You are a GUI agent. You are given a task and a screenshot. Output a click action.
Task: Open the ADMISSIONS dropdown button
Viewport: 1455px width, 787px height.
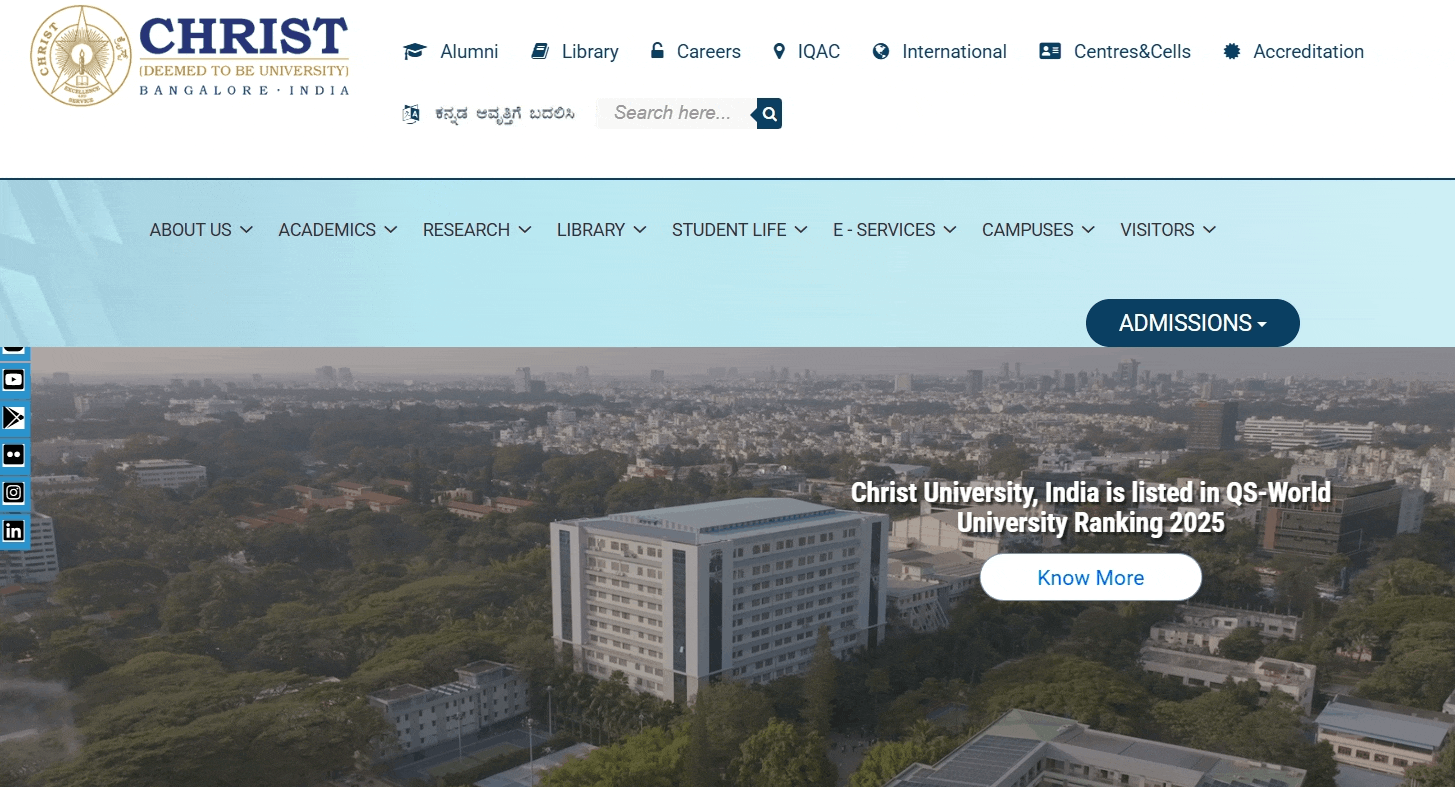[1193, 323]
